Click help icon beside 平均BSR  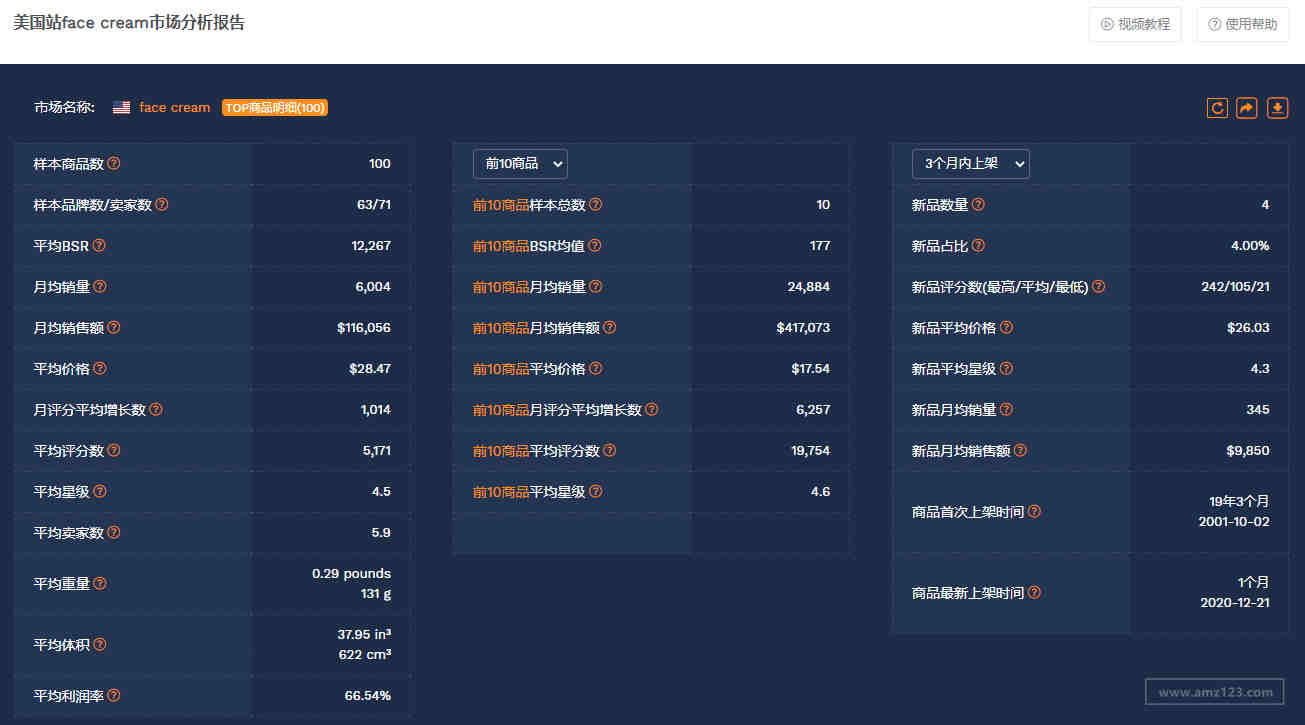99,246
